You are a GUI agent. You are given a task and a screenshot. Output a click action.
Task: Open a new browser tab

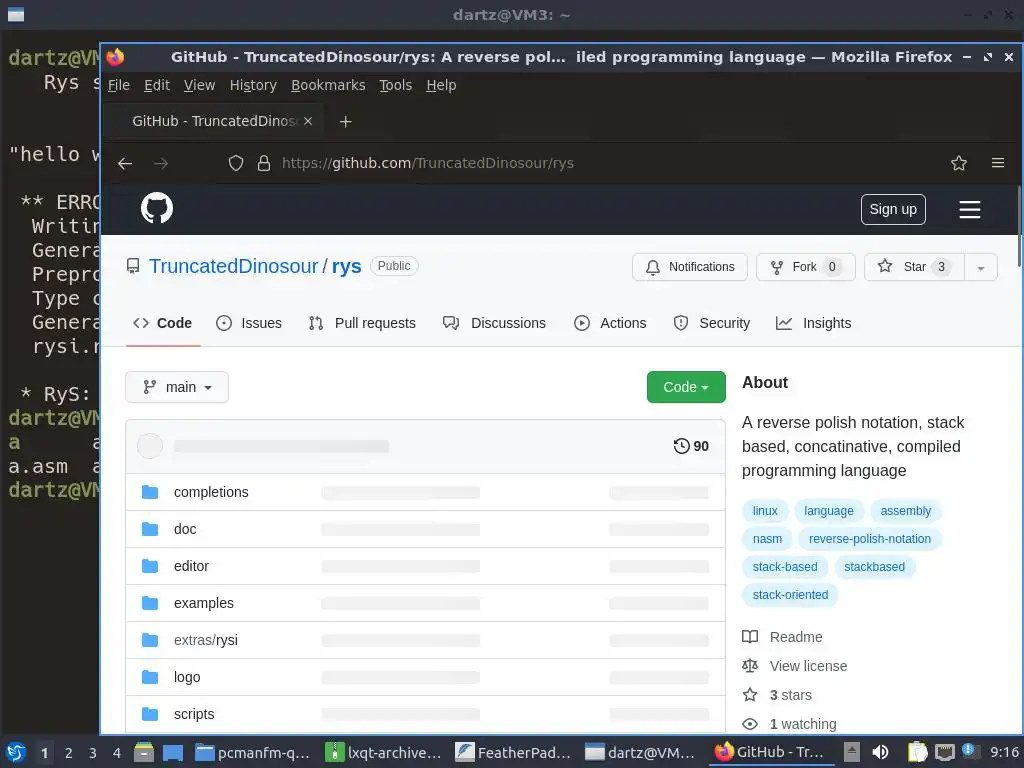point(345,121)
